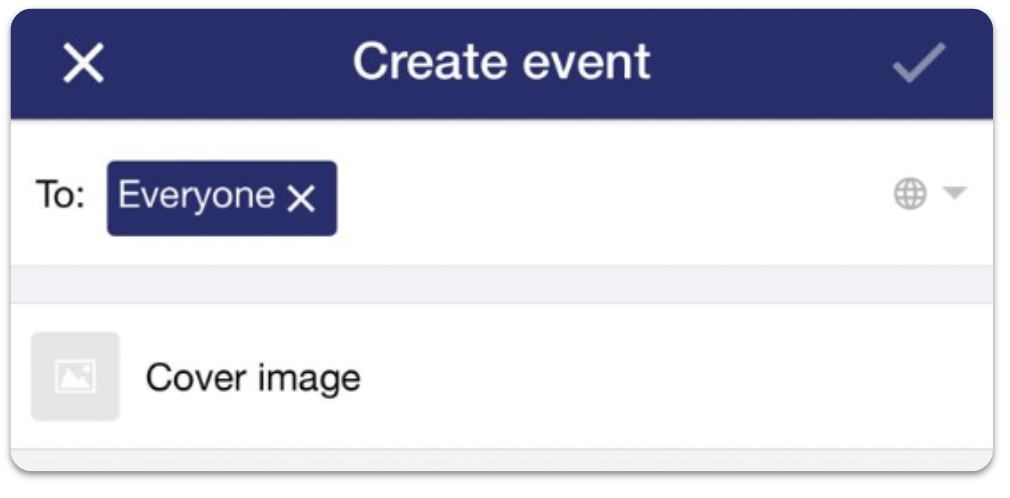Expand the visibility dropdown arrow
The width and height of the screenshot is (1010, 498).
[x=955, y=193]
